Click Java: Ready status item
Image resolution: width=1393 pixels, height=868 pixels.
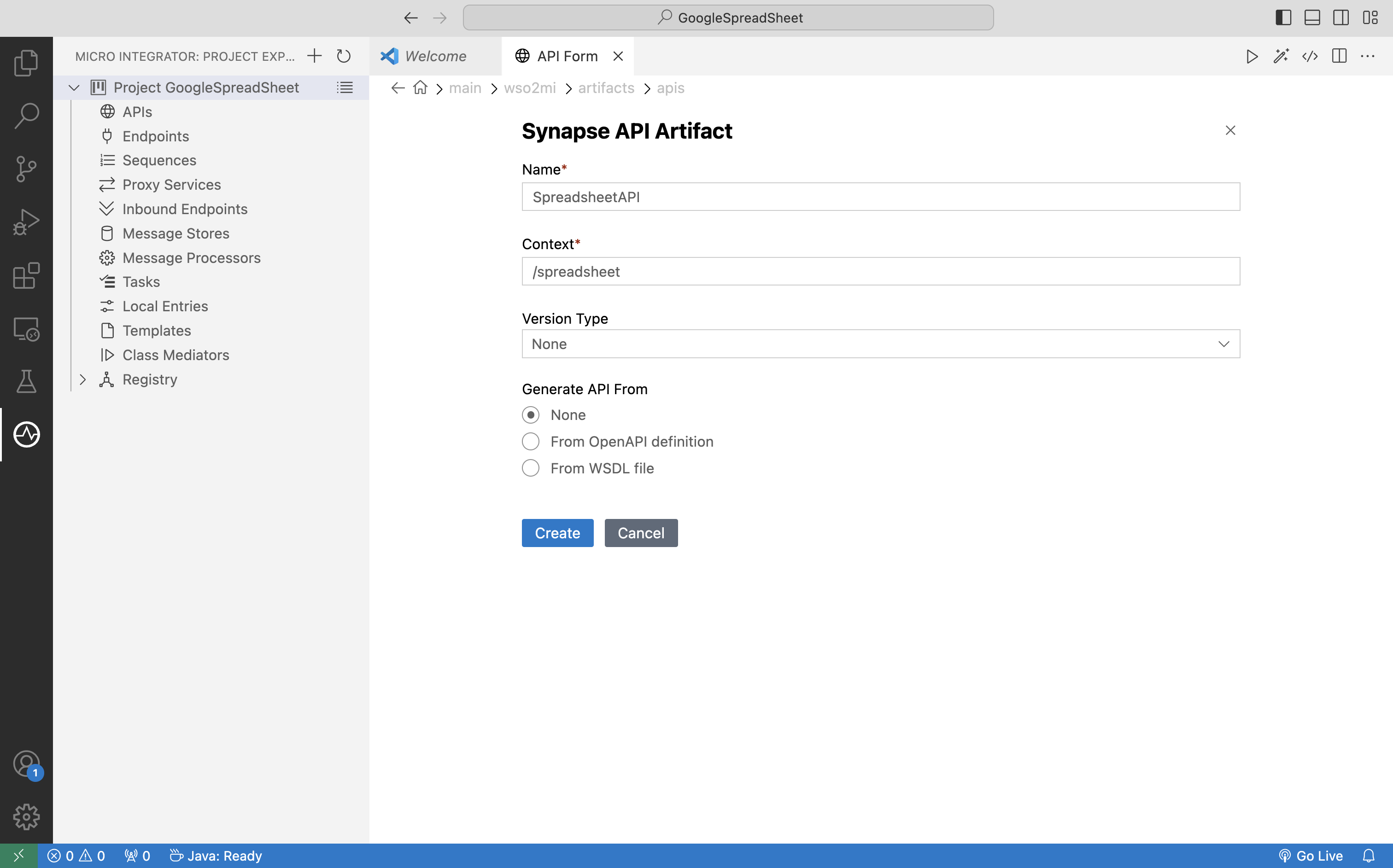click(216, 856)
